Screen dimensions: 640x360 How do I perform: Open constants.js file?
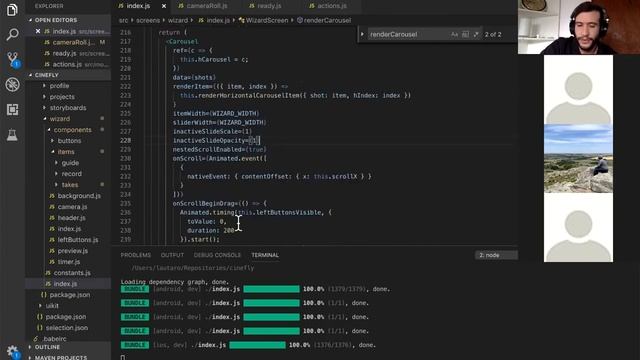click(72, 273)
